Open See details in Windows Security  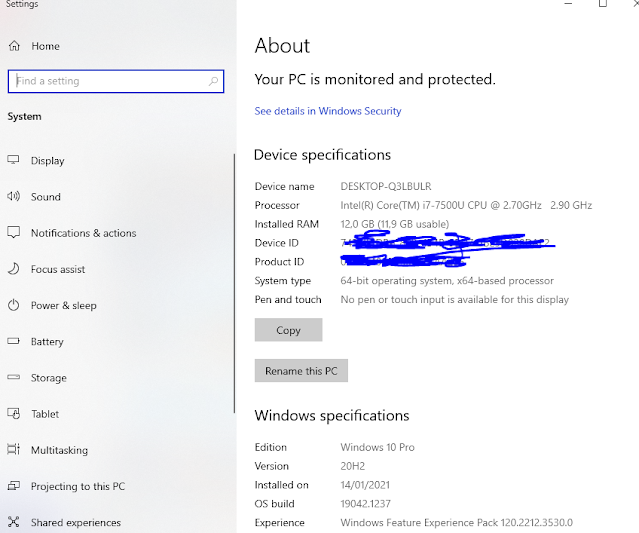(328, 111)
